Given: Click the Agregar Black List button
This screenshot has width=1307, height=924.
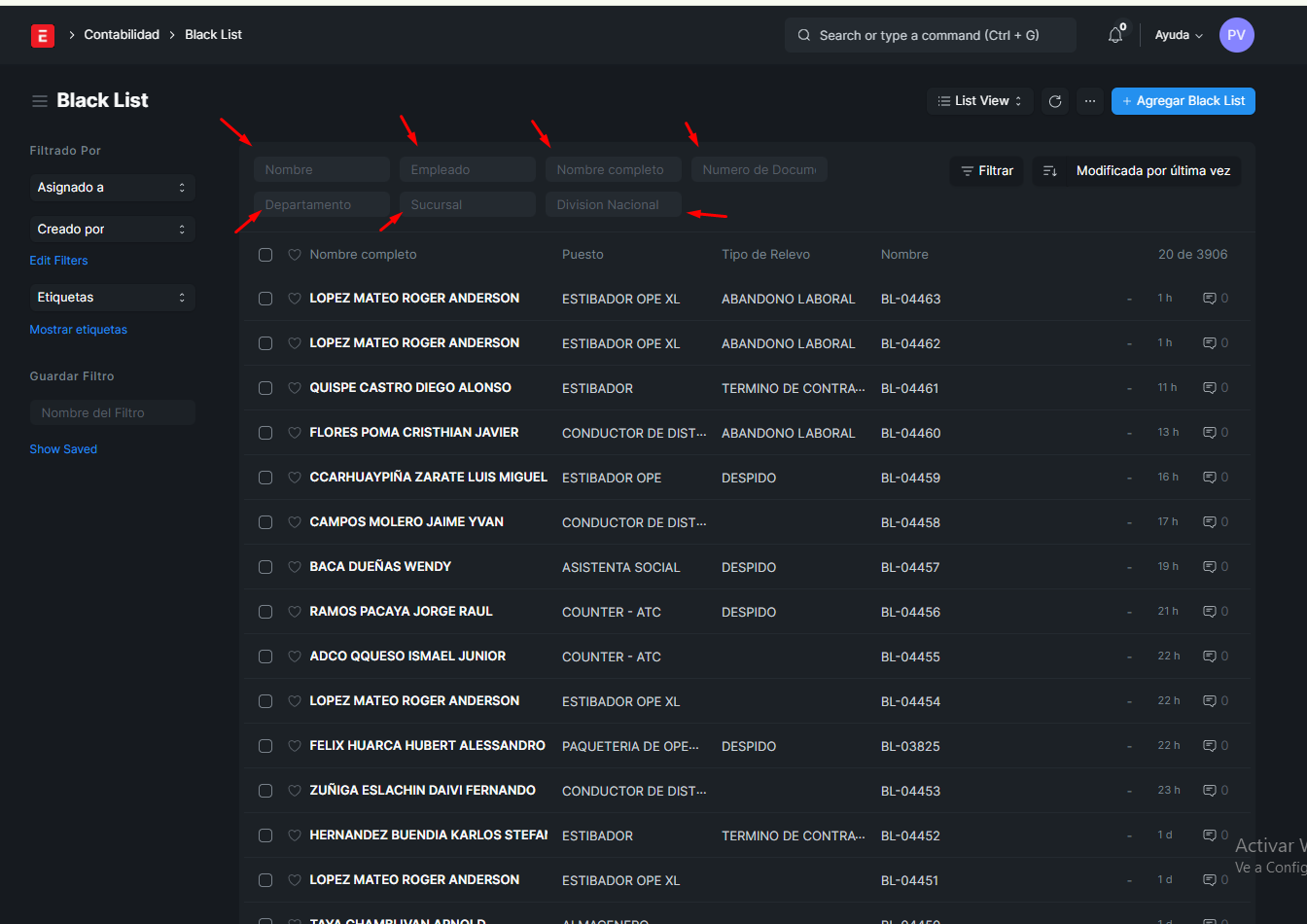Looking at the screenshot, I should [1183, 101].
